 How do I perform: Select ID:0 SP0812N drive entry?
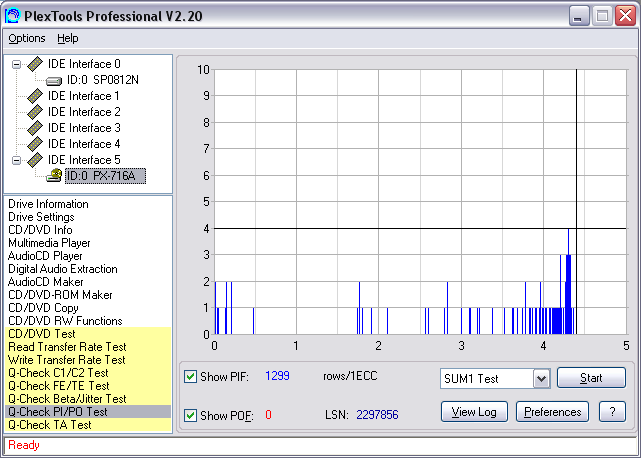click(103, 80)
